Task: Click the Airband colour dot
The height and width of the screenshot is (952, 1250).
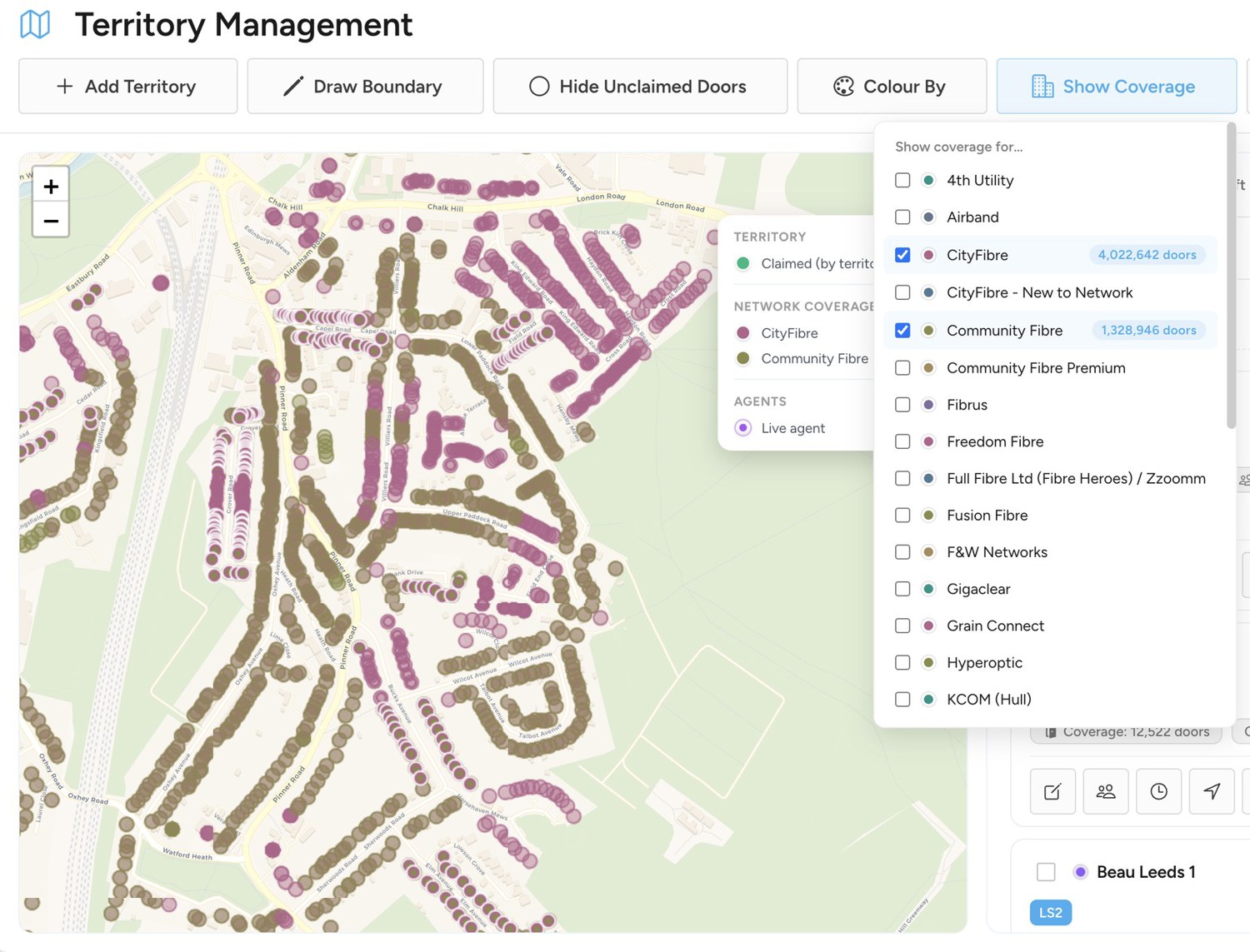Action: [928, 217]
